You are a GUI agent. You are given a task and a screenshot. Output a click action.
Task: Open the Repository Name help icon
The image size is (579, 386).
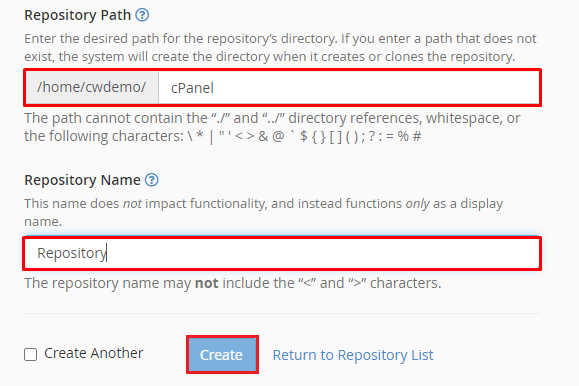click(152, 180)
